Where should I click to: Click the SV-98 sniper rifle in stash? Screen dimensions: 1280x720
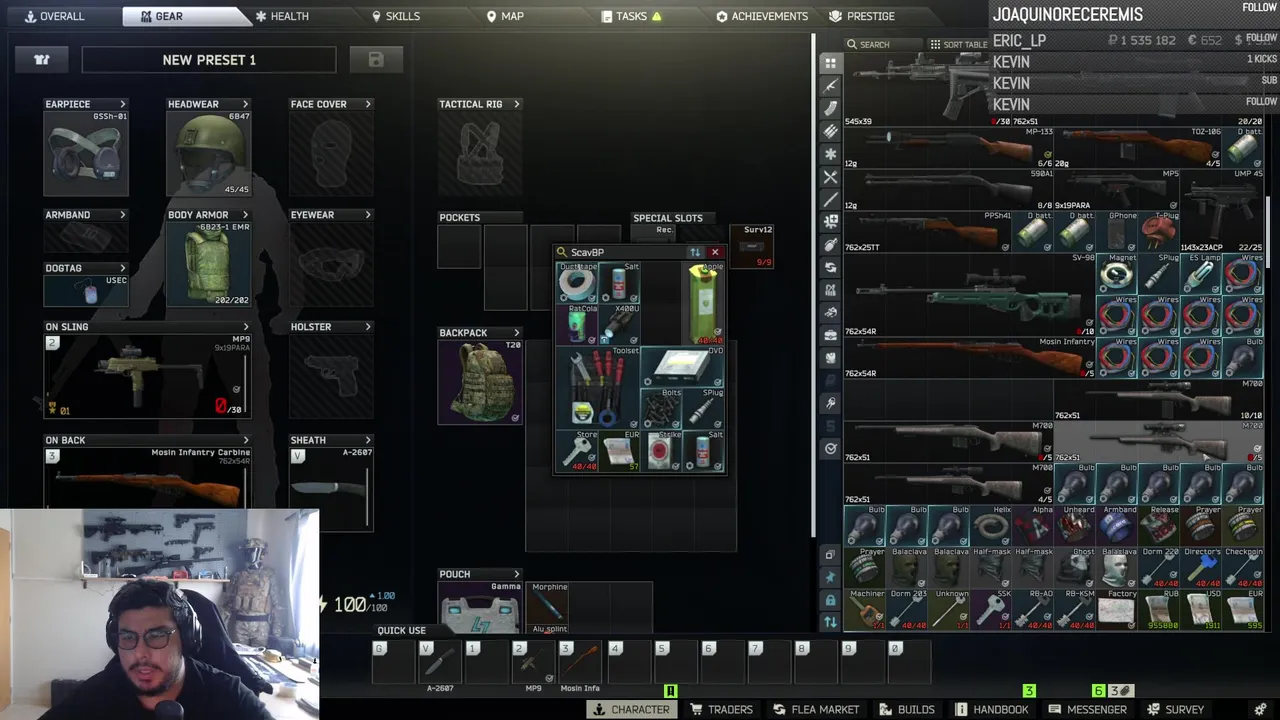(968, 294)
